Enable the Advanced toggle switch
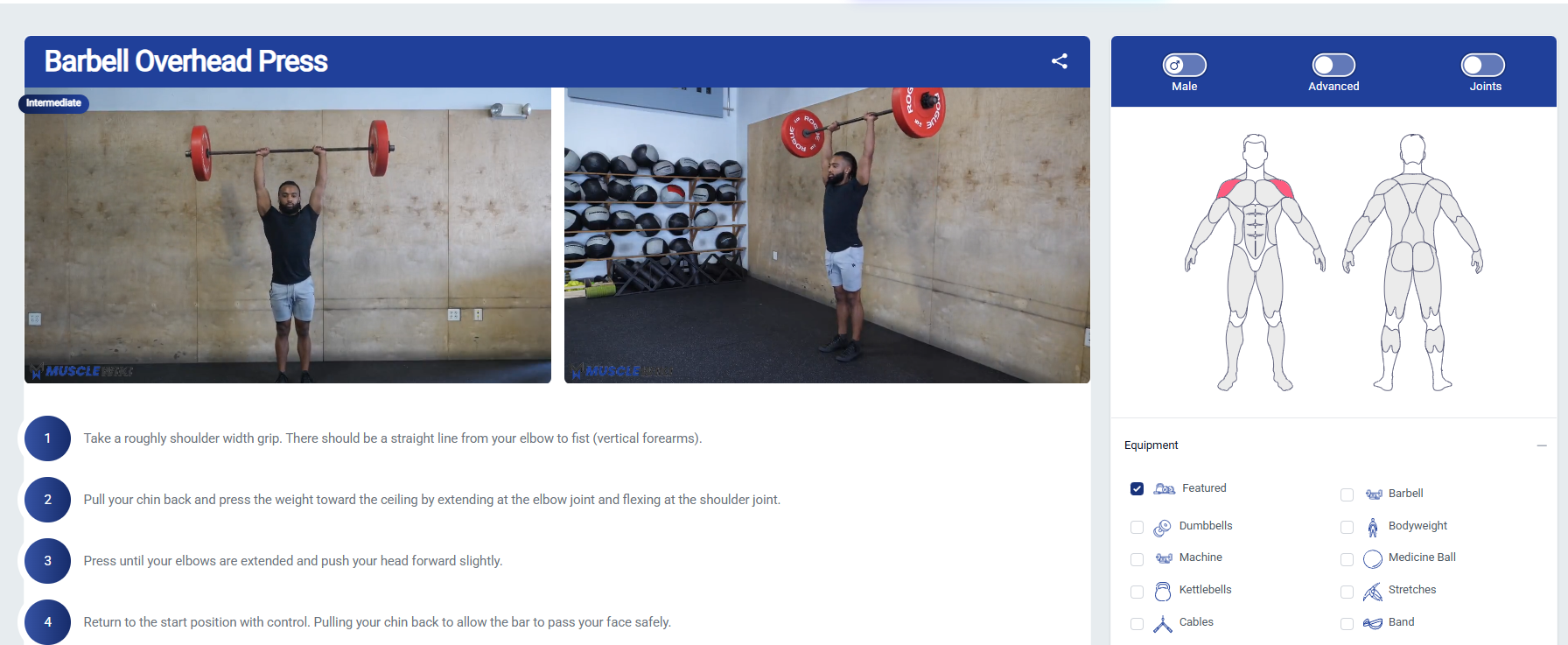The width and height of the screenshot is (1568, 645). coord(1333,65)
